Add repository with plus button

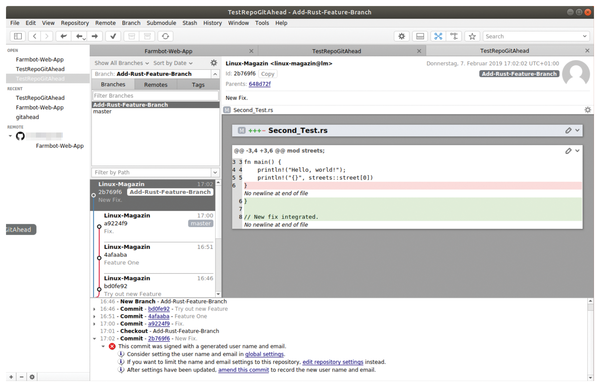pyautogui.click(x=11, y=377)
